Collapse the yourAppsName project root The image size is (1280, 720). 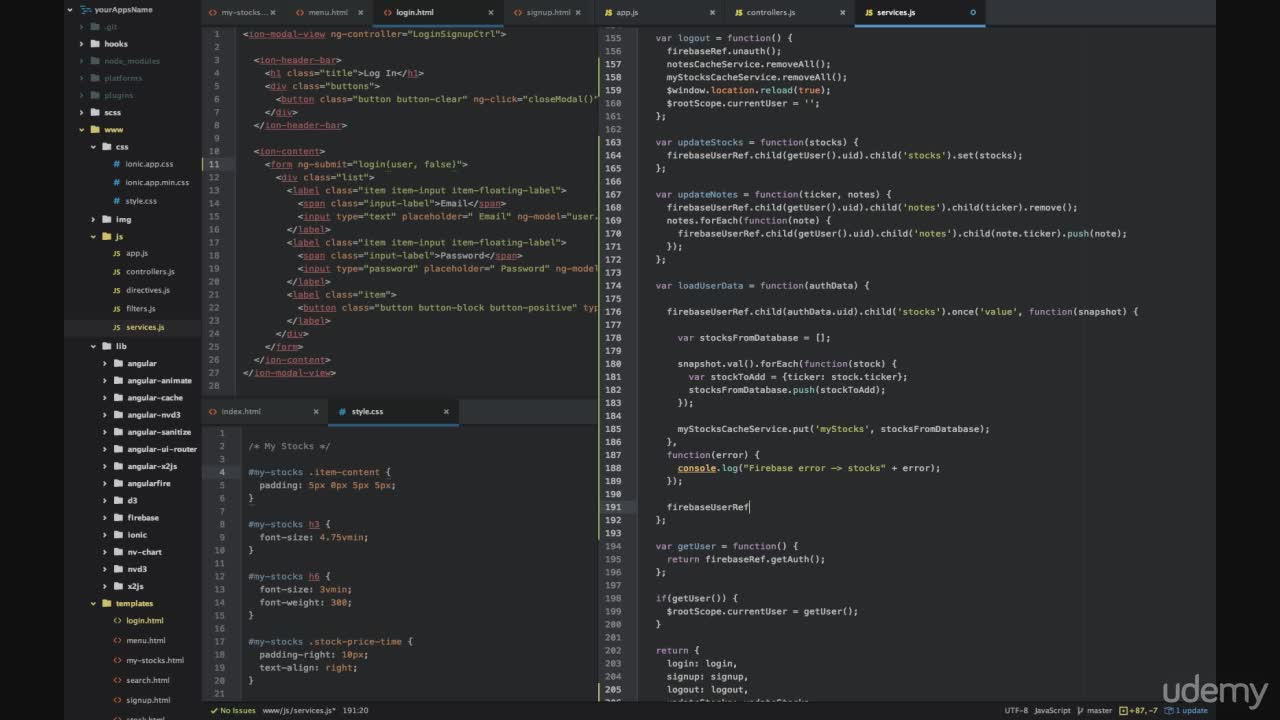(x=70, y=9)
